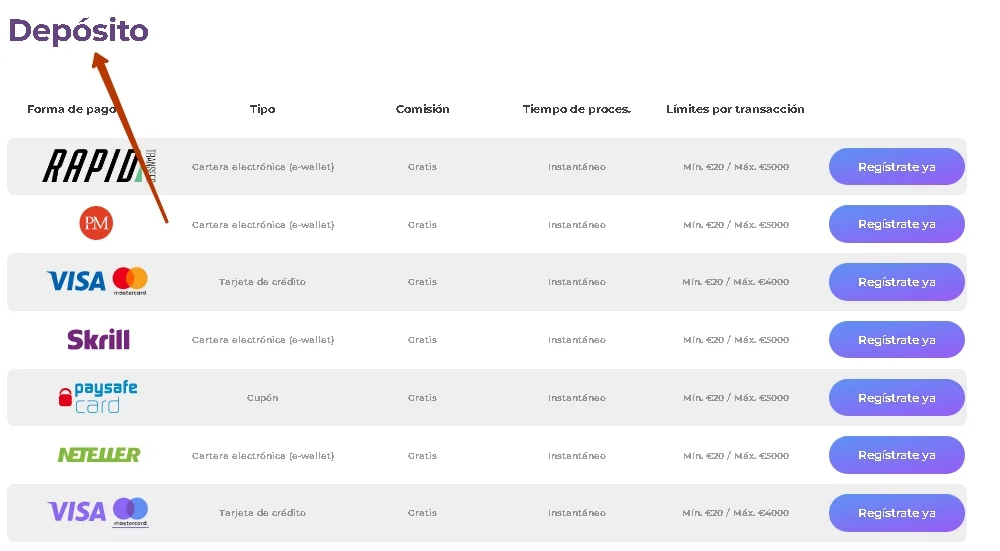Click the green Neteller logo
Image resolution: width=1000 pixels, height=551 pixels.
coord(99,455)
